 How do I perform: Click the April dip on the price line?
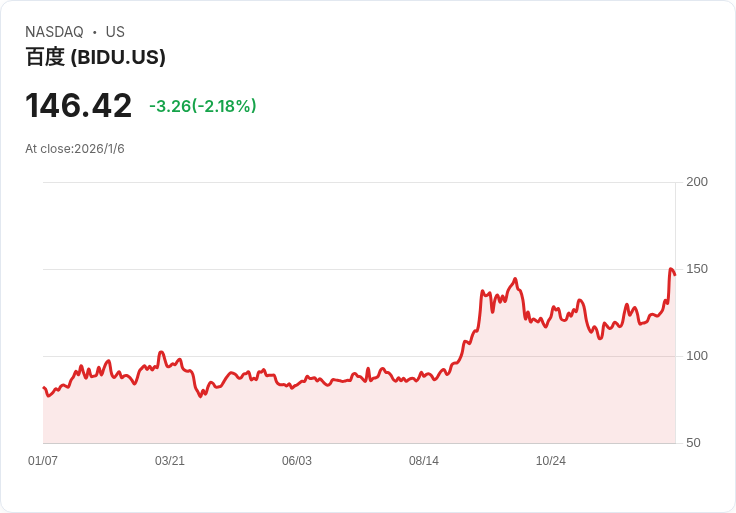(x=200, y=397)
